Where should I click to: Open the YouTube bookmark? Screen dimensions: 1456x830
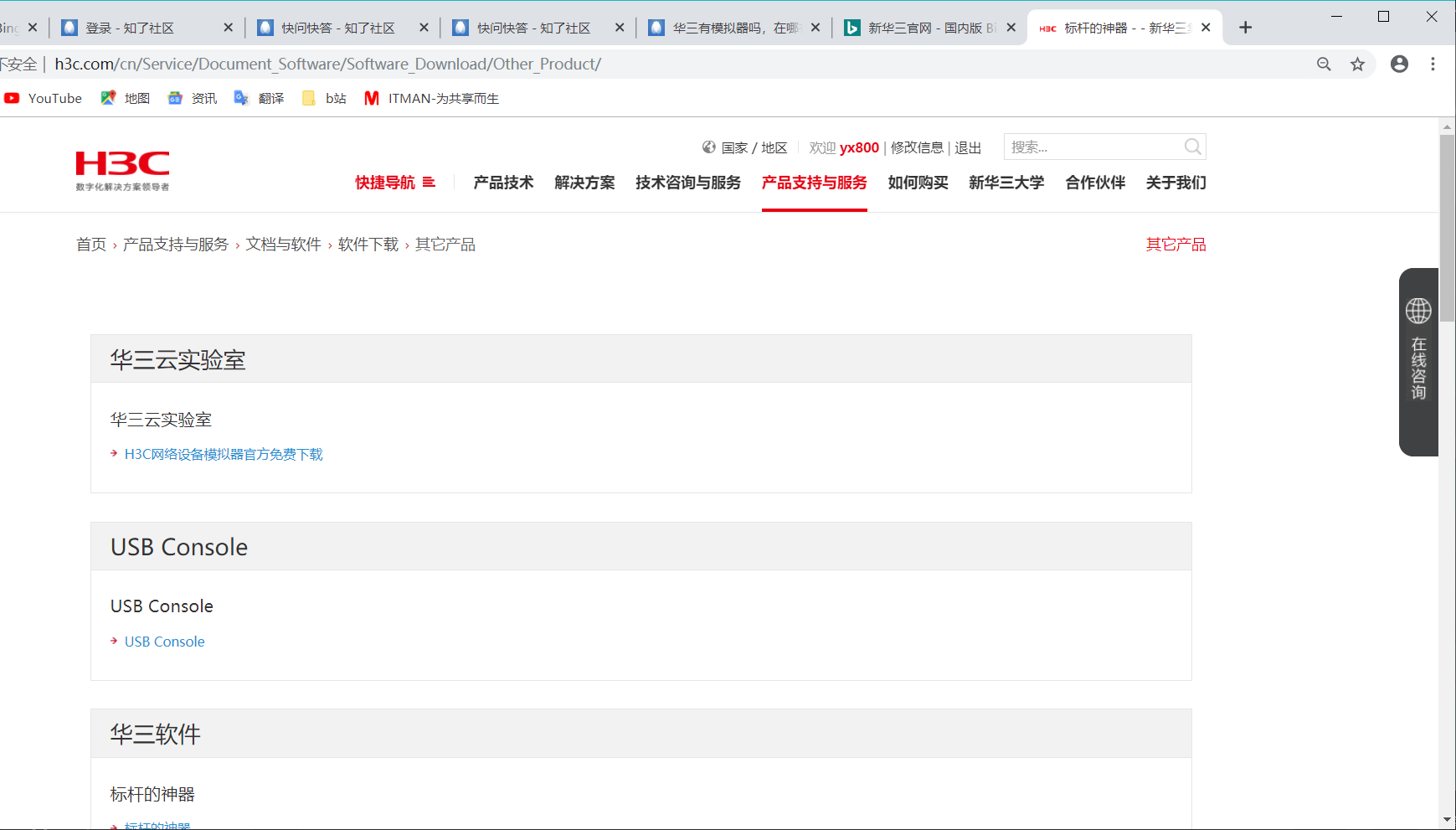pos(44,98)
